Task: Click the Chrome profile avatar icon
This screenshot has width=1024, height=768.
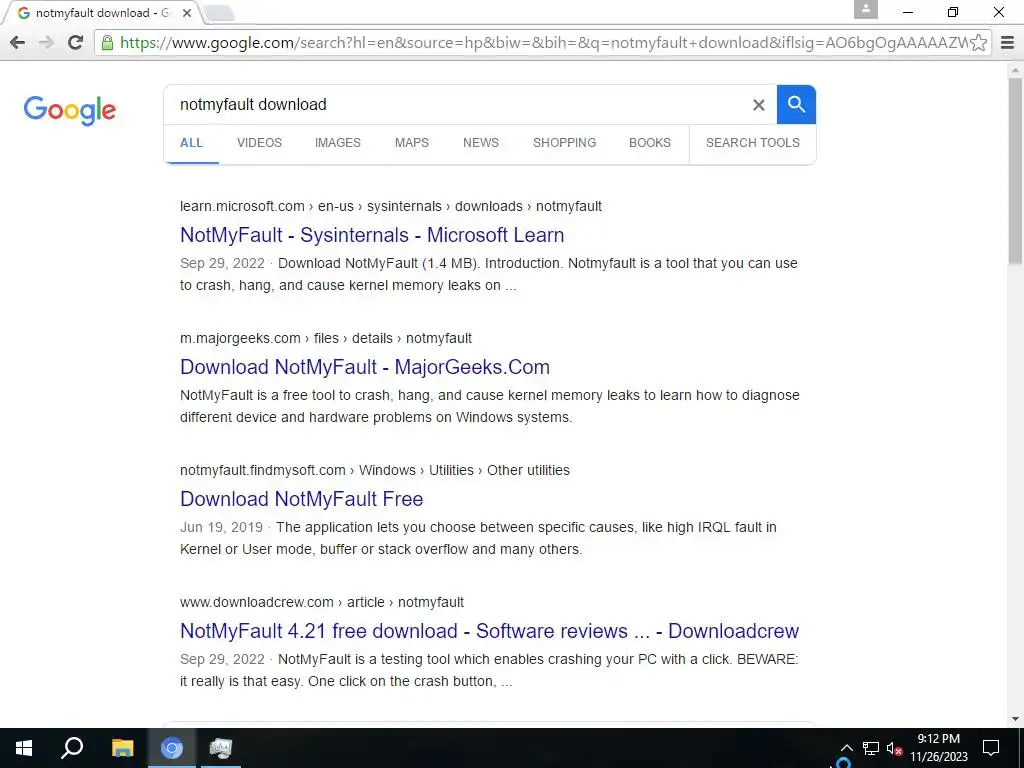Action: (x=866, y=10)
